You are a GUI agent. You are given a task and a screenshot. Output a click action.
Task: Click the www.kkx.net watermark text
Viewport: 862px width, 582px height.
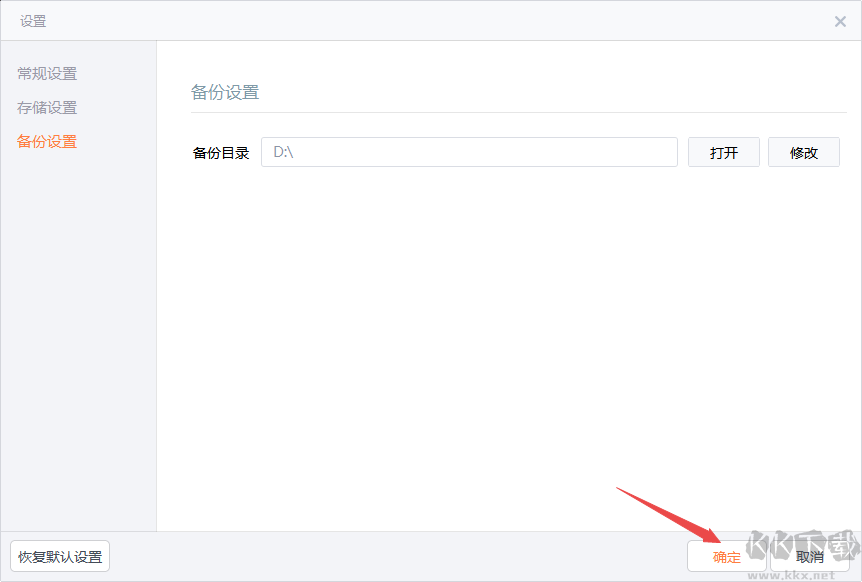tap(791, 575)
